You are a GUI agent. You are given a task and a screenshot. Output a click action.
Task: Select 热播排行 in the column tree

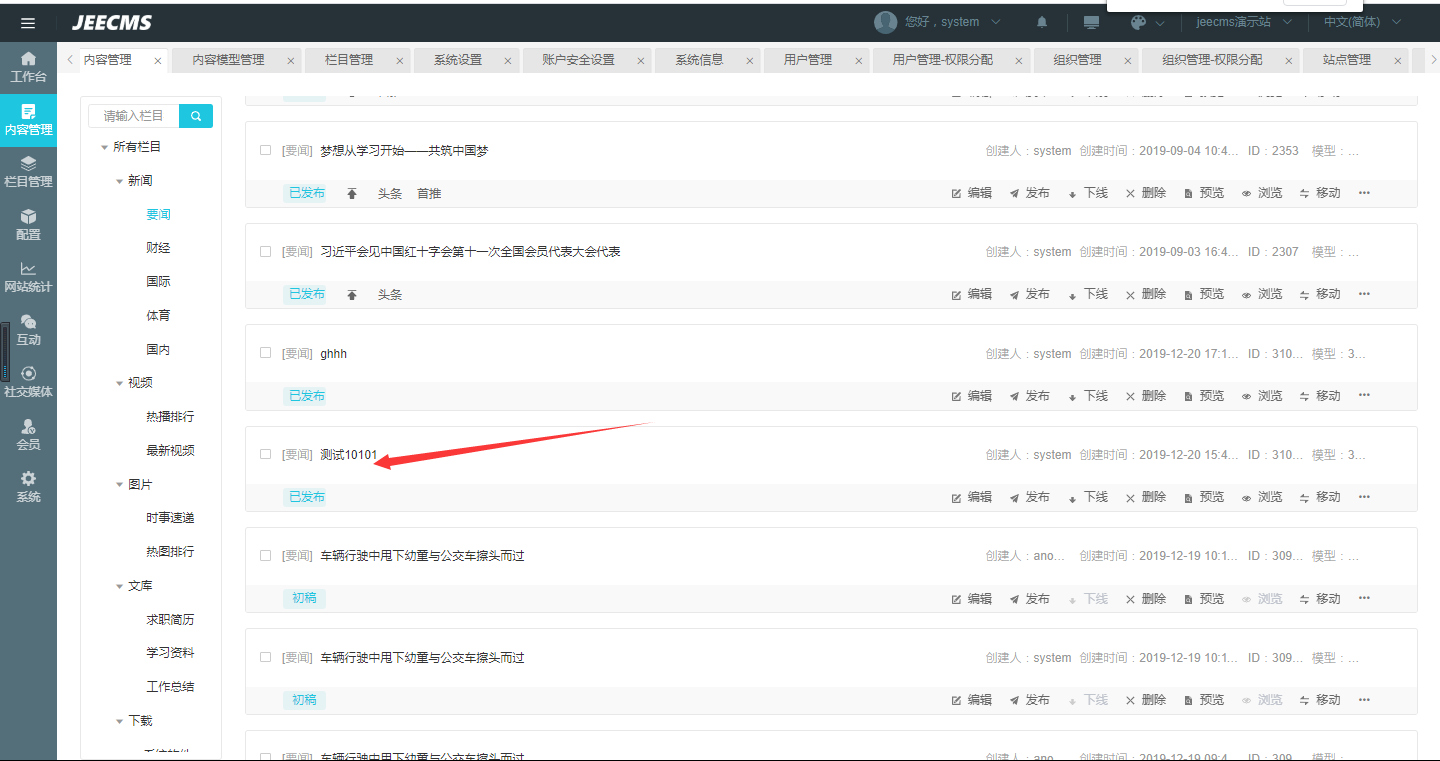click(x=170, y=417)
